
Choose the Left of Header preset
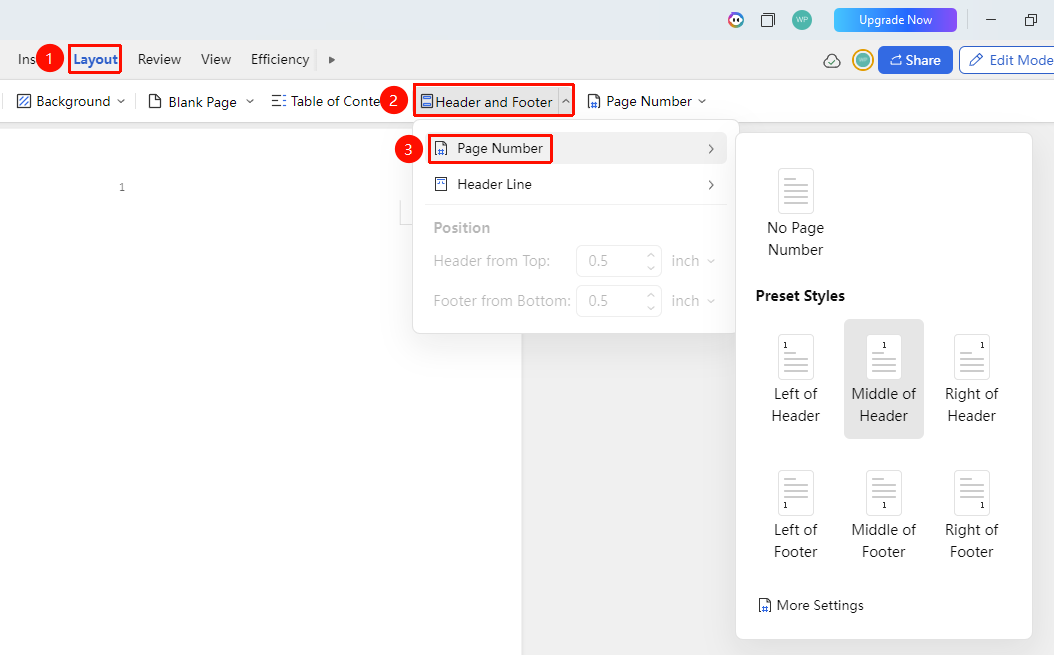(796, 379)
